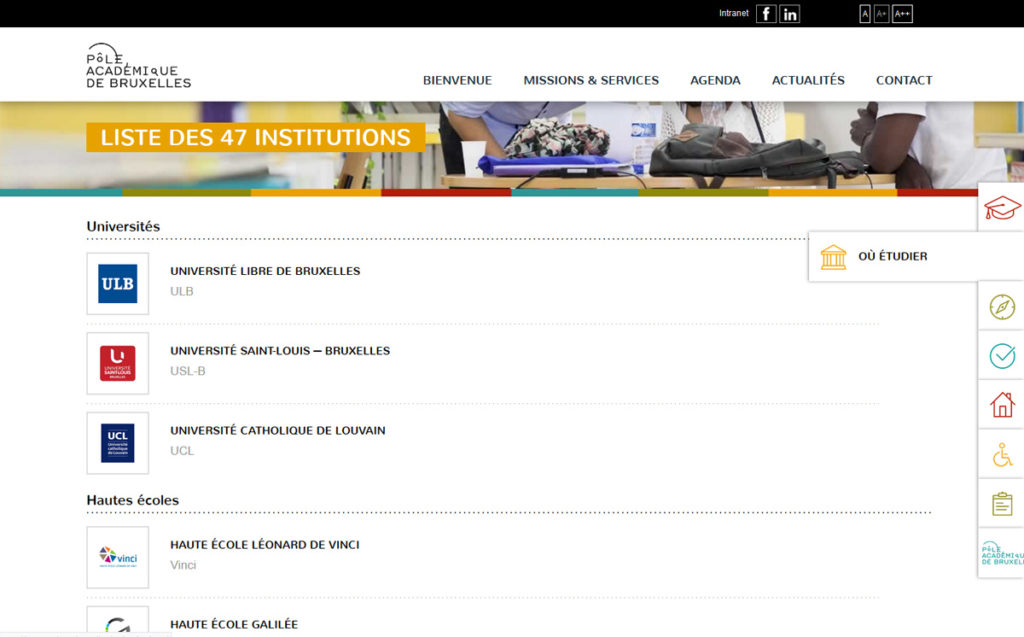Click the building icon beside Où étudier
The width and height of the screenshot is (1024, 637).
833,257
